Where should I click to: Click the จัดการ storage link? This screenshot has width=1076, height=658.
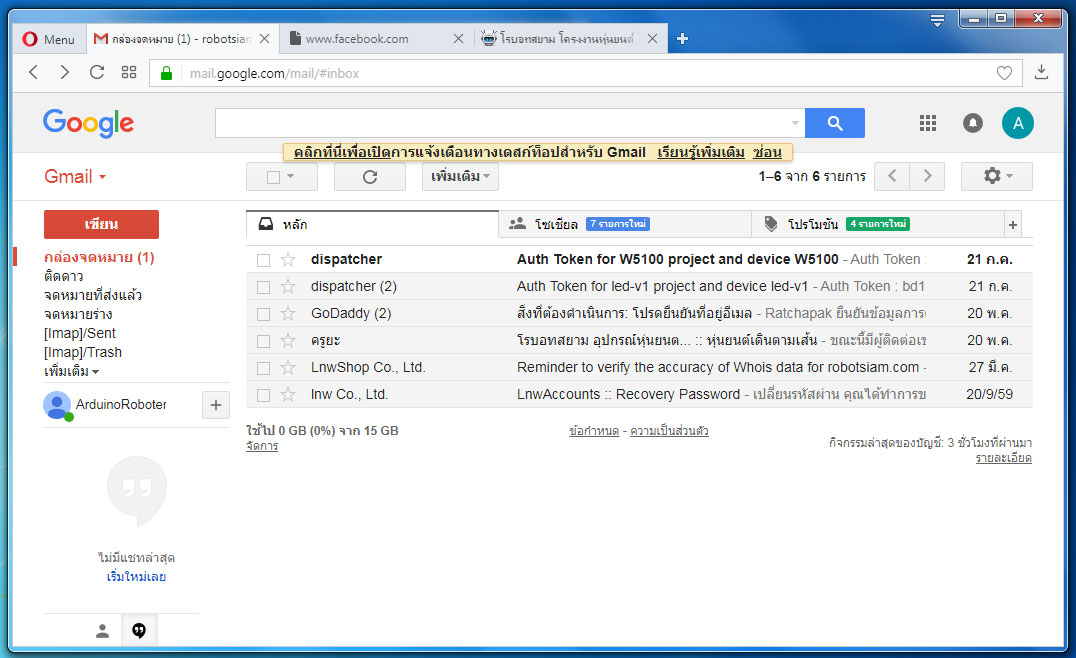coord(262,446)
